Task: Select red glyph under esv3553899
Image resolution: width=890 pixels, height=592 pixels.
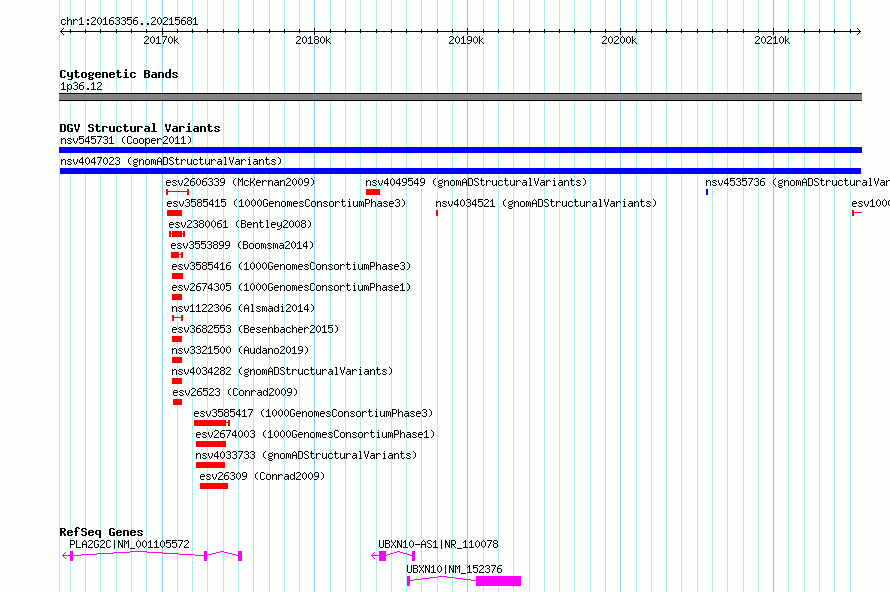Action: pyautogui.click(x=177, y=255)
